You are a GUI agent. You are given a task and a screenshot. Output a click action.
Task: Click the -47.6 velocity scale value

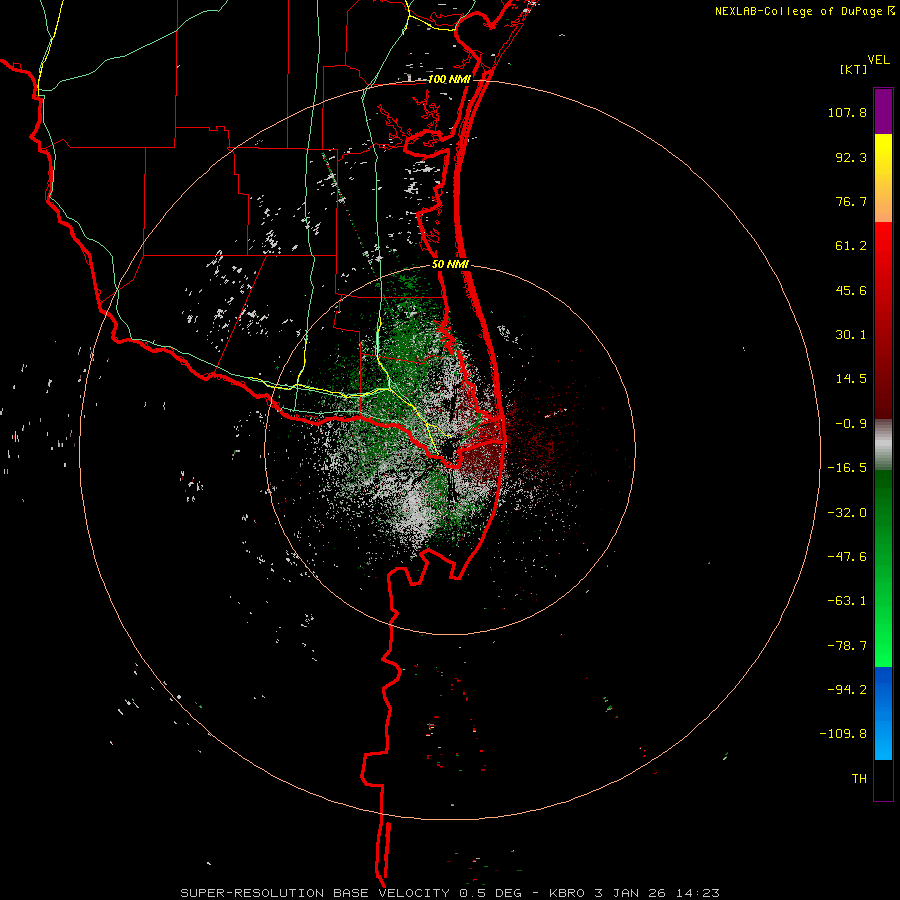(847, 557)
